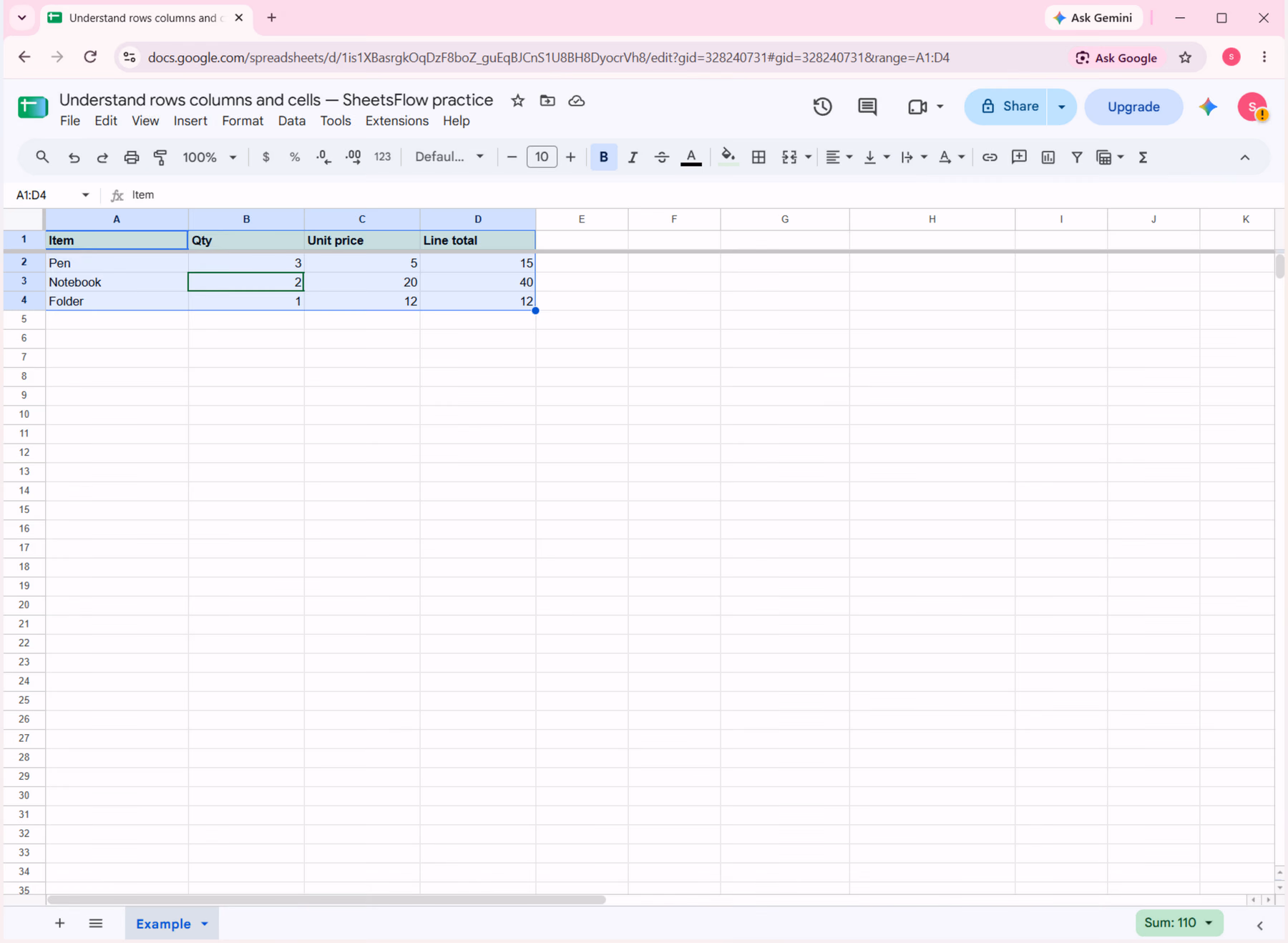
Task: Click the undo icon in toolbar
Action: click(x=74, y=157)
